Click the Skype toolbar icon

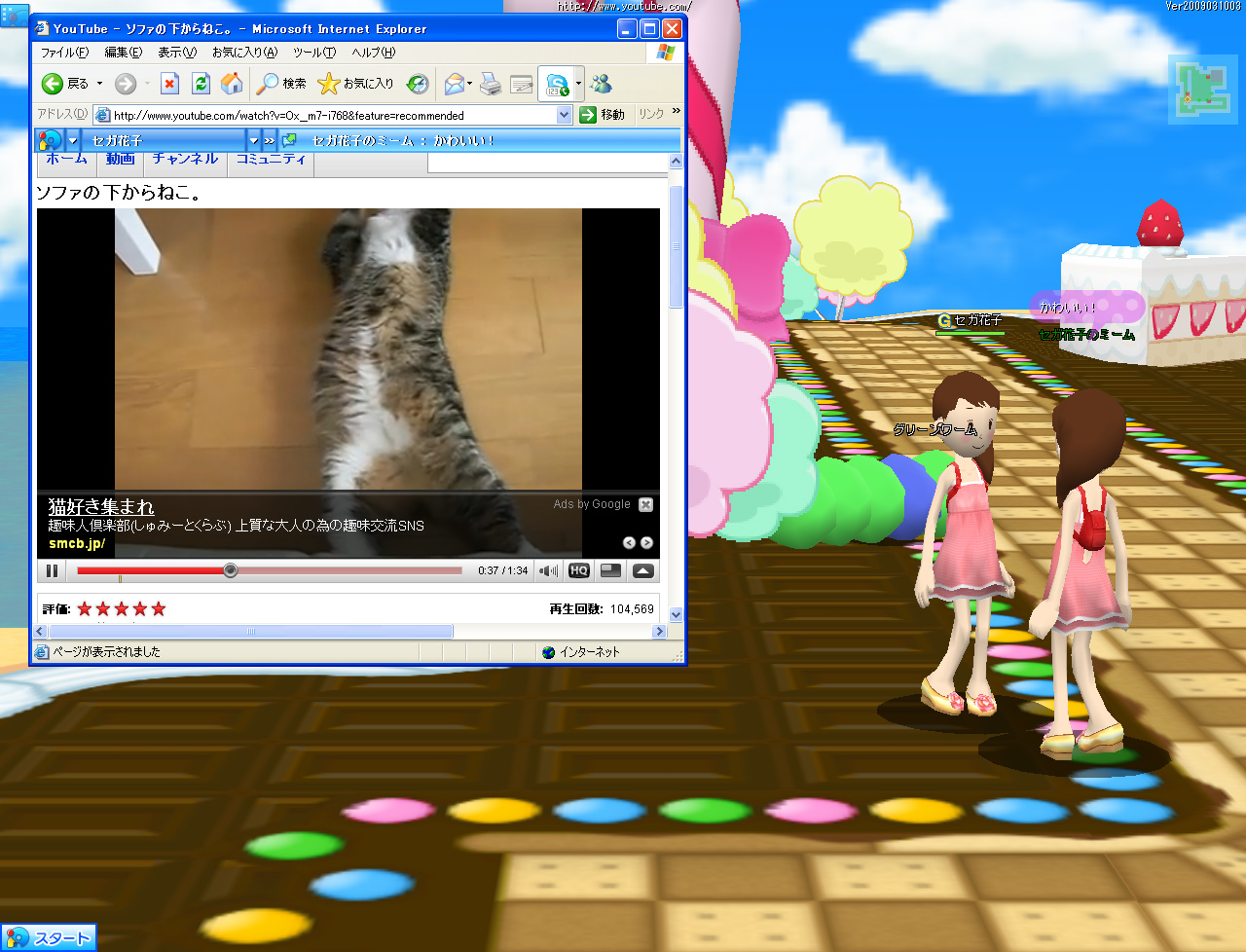tap(557, 84)
